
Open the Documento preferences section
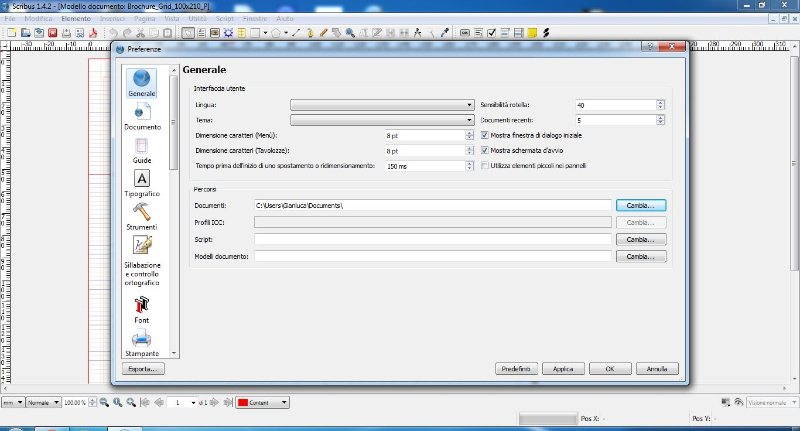click(142, 112)
